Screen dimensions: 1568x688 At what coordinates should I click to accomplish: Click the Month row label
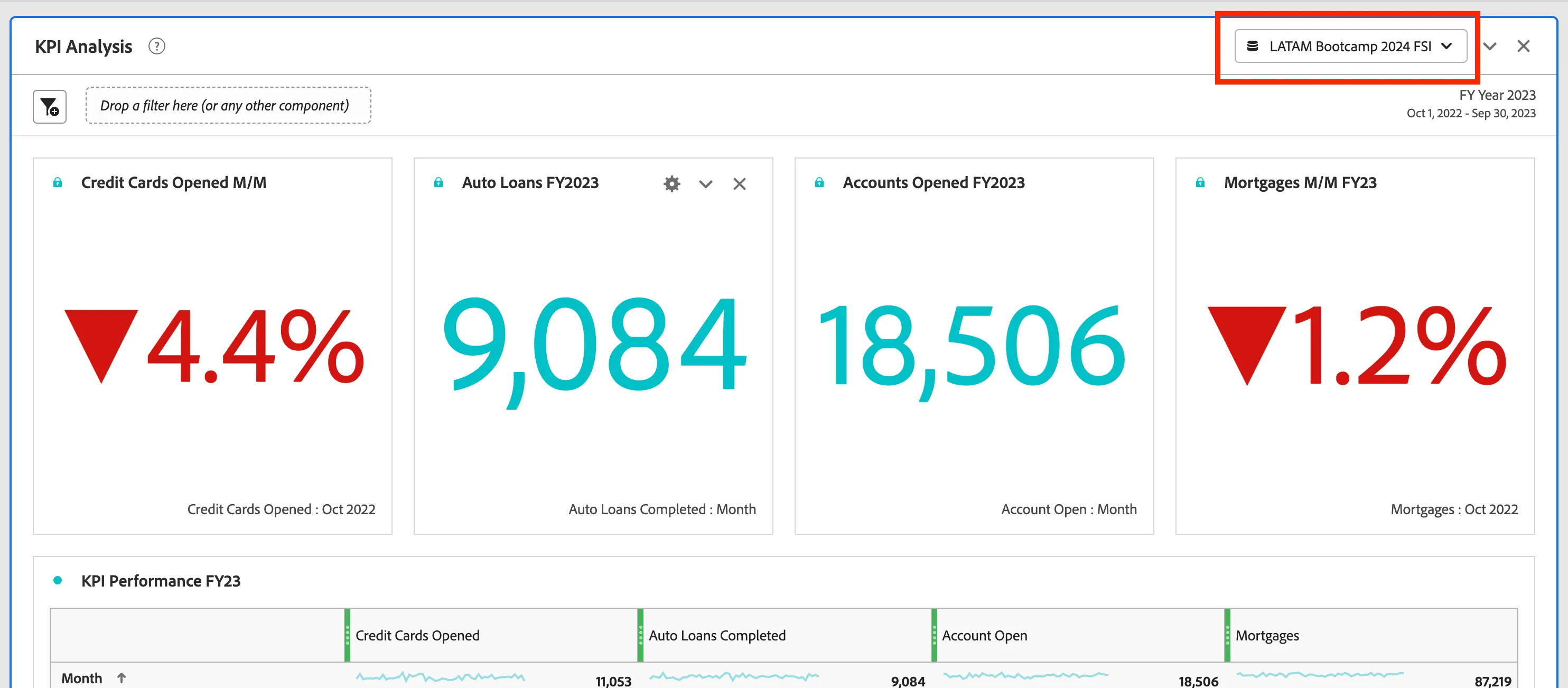pyautogui.click(x=81, y=678)
